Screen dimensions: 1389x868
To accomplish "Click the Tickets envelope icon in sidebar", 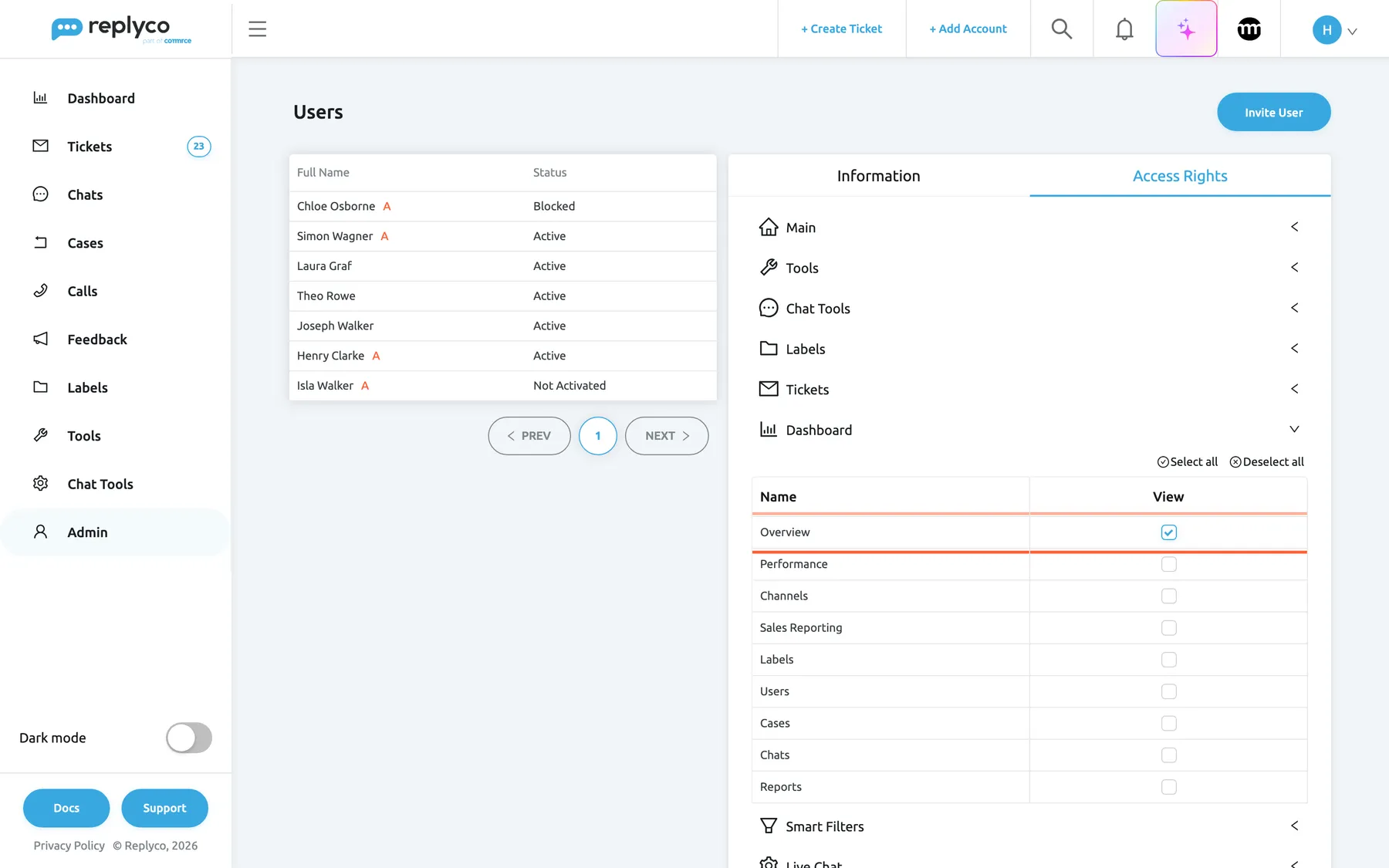I will (40, 146).
